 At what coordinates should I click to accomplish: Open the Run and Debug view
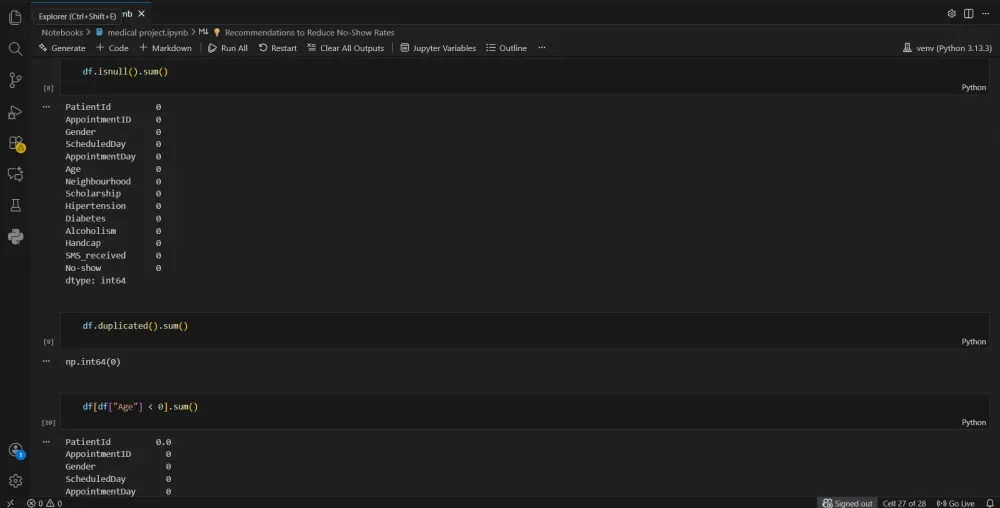click(15, 112)
